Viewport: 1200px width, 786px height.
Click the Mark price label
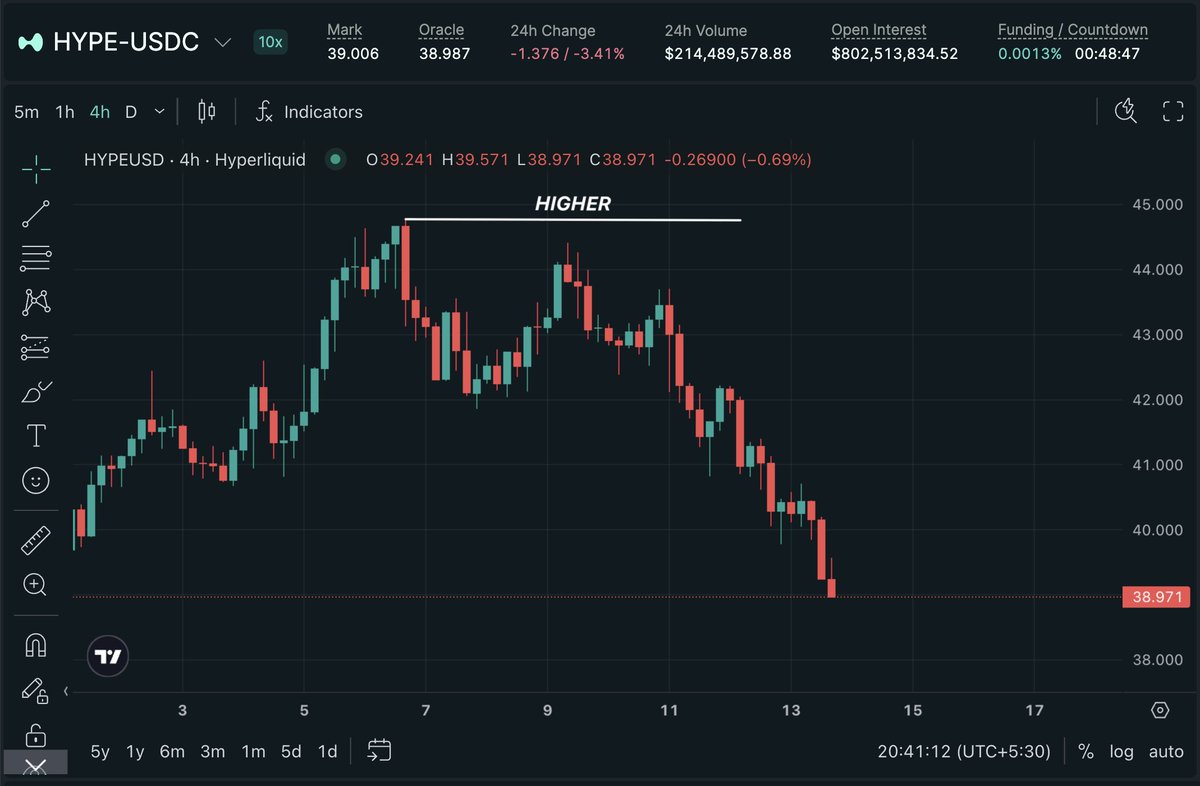tap(345, 30)
